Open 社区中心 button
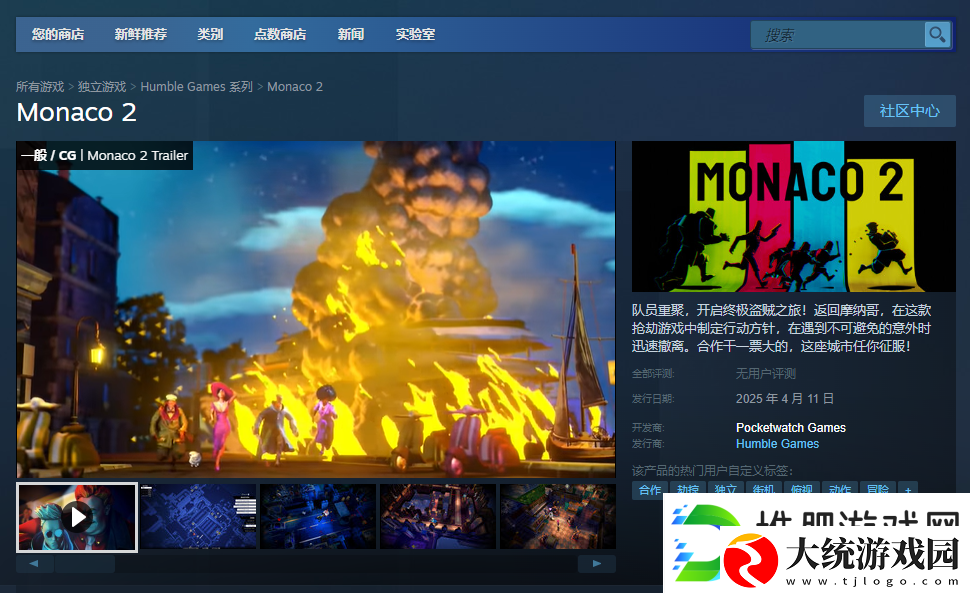970x593 pixels. (909, 111)
